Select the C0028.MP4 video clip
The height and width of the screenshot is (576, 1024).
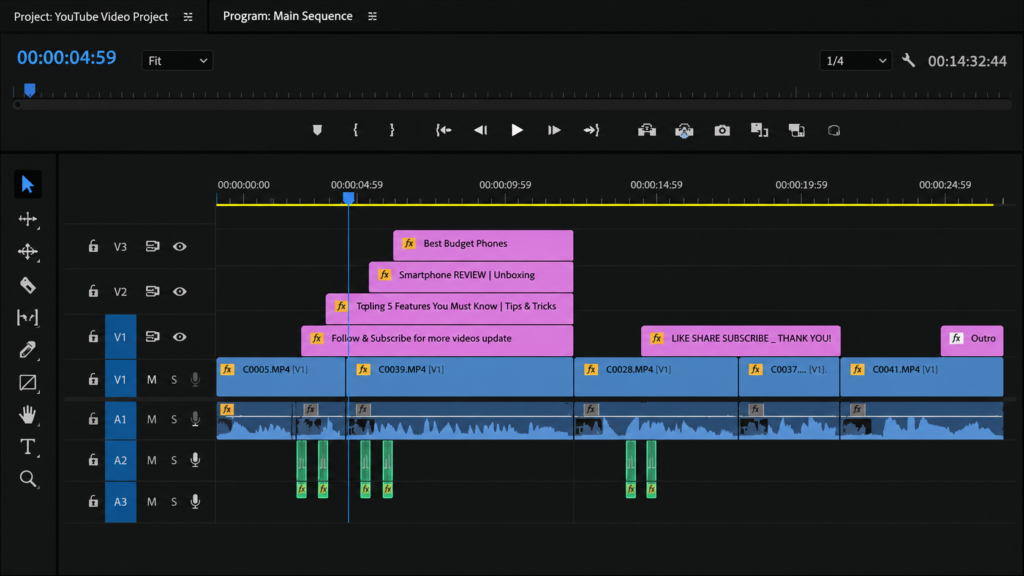pyautogui.click(x=656, y=377)
